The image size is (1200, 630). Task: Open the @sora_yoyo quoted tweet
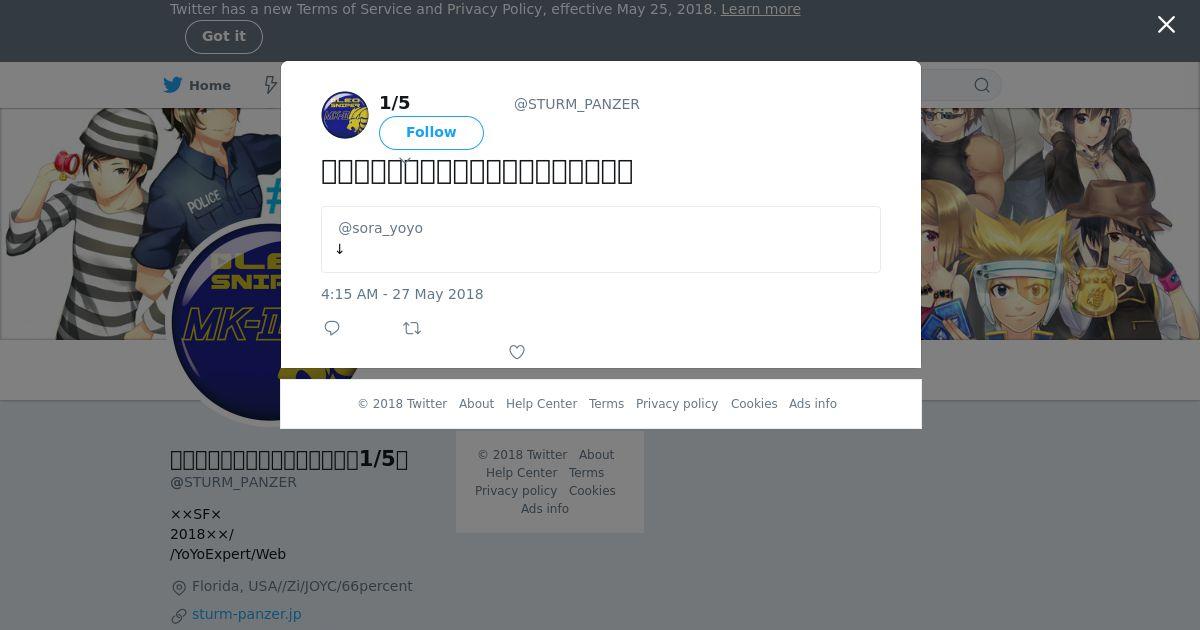point(601,239)
